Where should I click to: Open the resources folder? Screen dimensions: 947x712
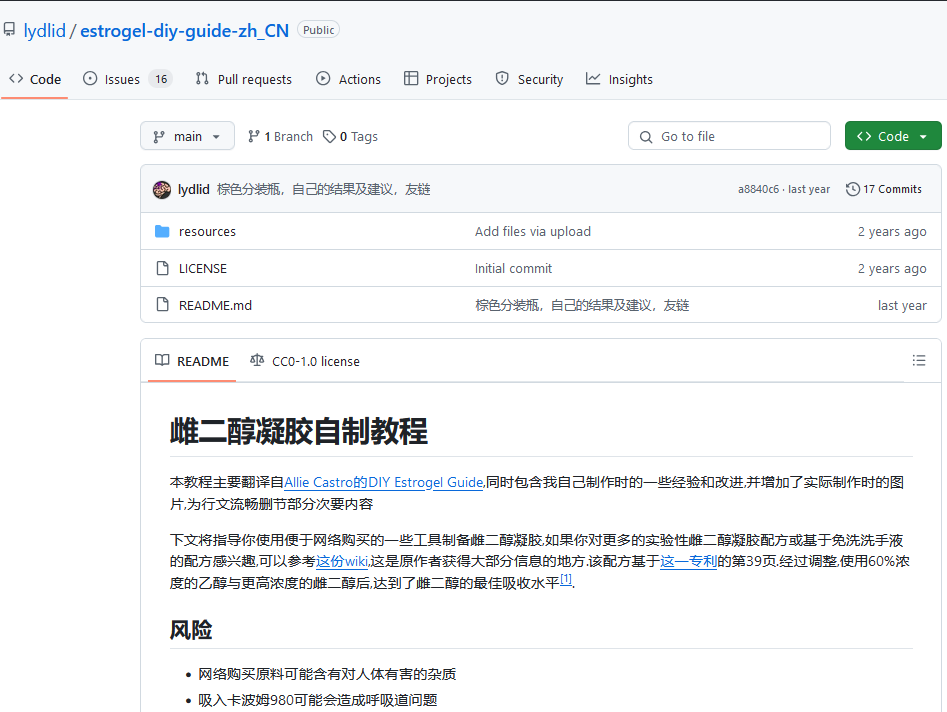pyautogui.click(x=207, y=231)
